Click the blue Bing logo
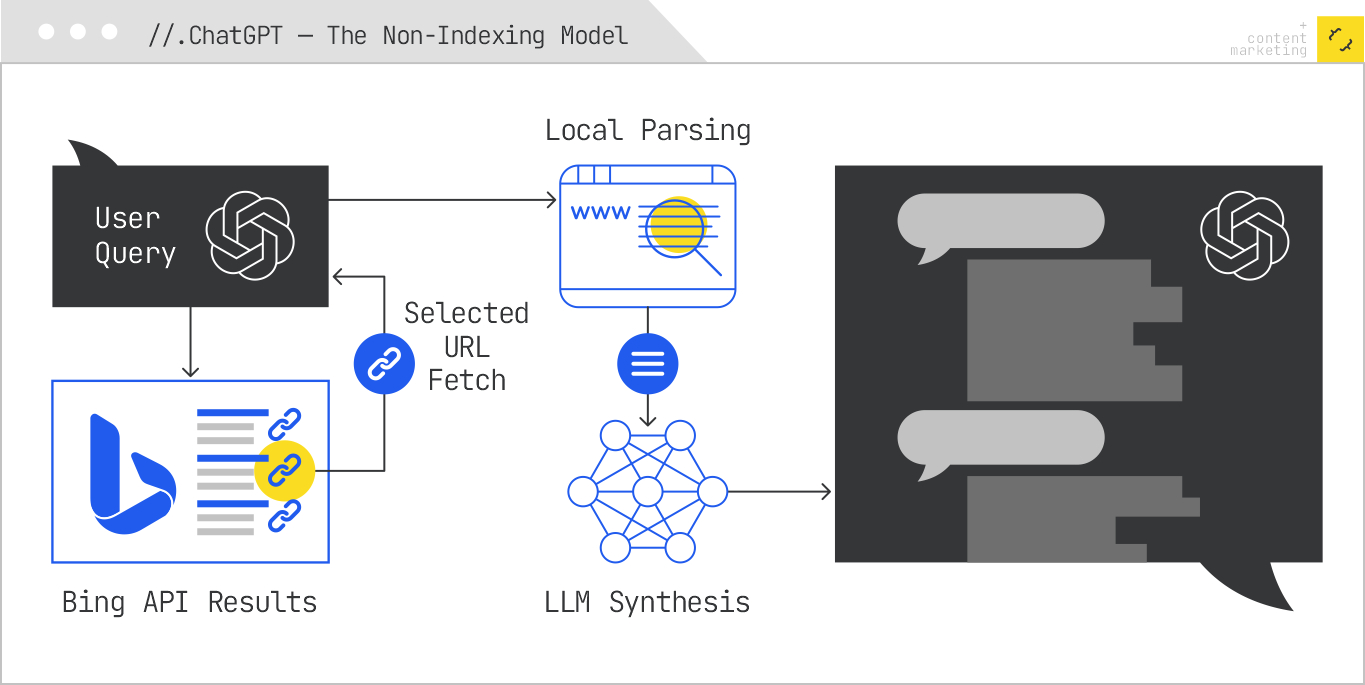The width and height of the screenshot is (1365, 685). coord(130,474)
